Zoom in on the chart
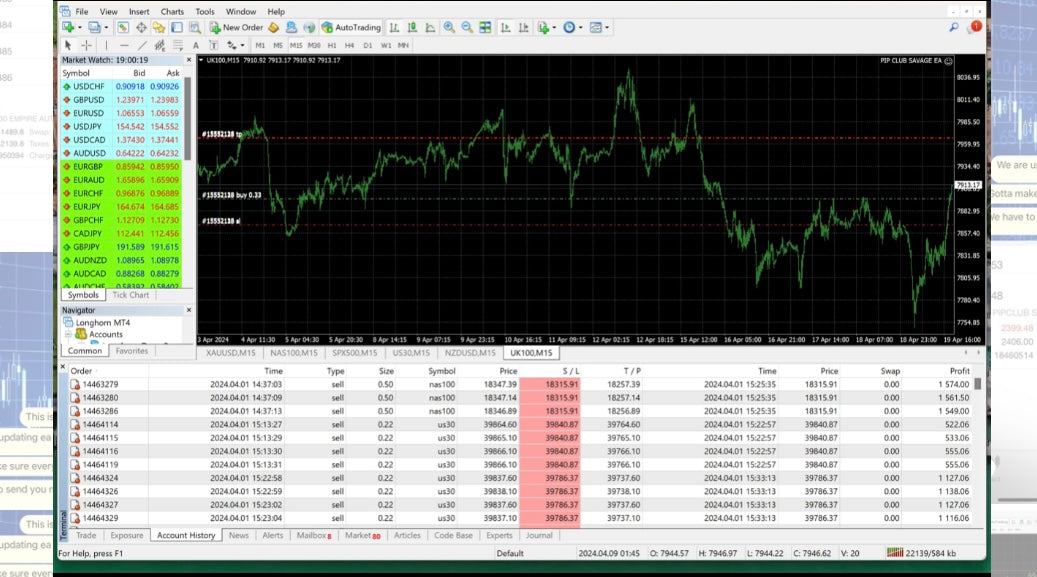This screenshot has height=577, width=1037. click(x=449, y=27)
